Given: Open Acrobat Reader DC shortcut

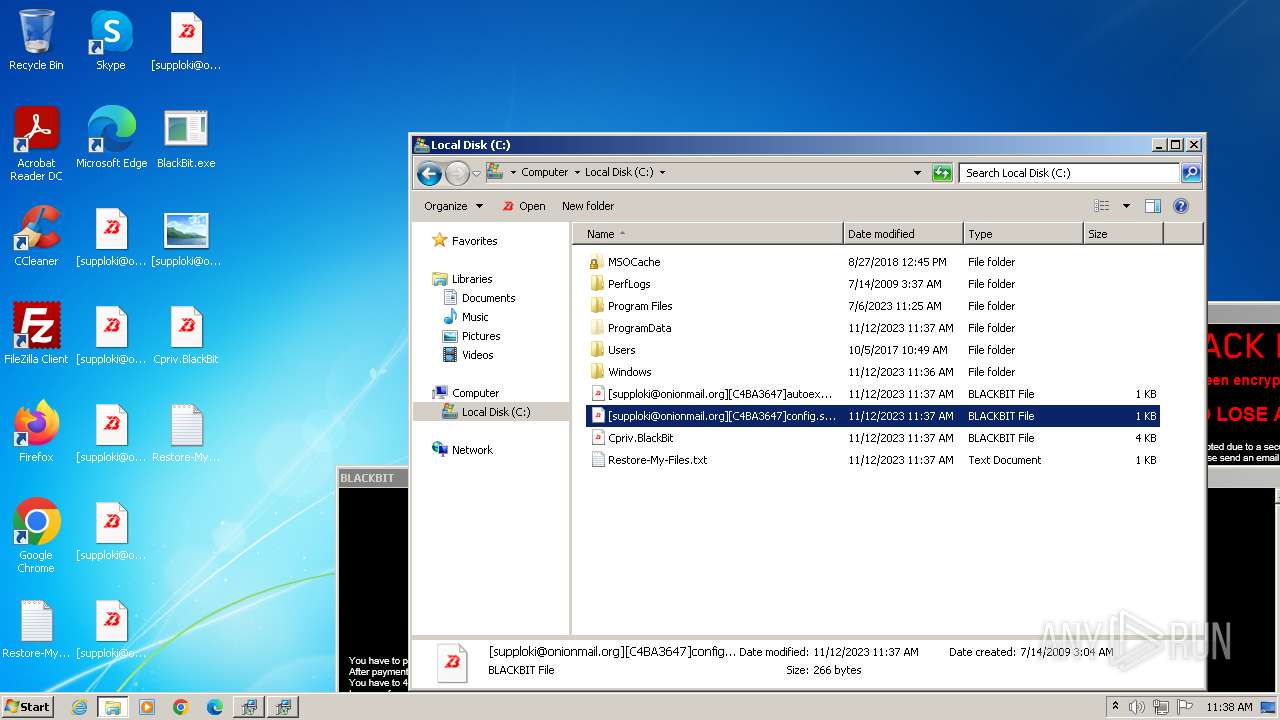Looking at the screenshot, I should 36,145.
